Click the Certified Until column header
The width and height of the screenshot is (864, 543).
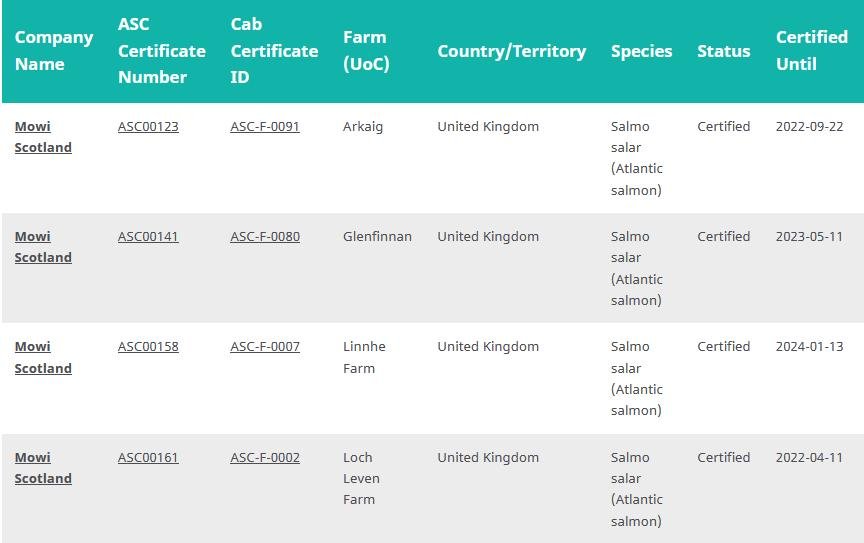(x=811, y=51)
